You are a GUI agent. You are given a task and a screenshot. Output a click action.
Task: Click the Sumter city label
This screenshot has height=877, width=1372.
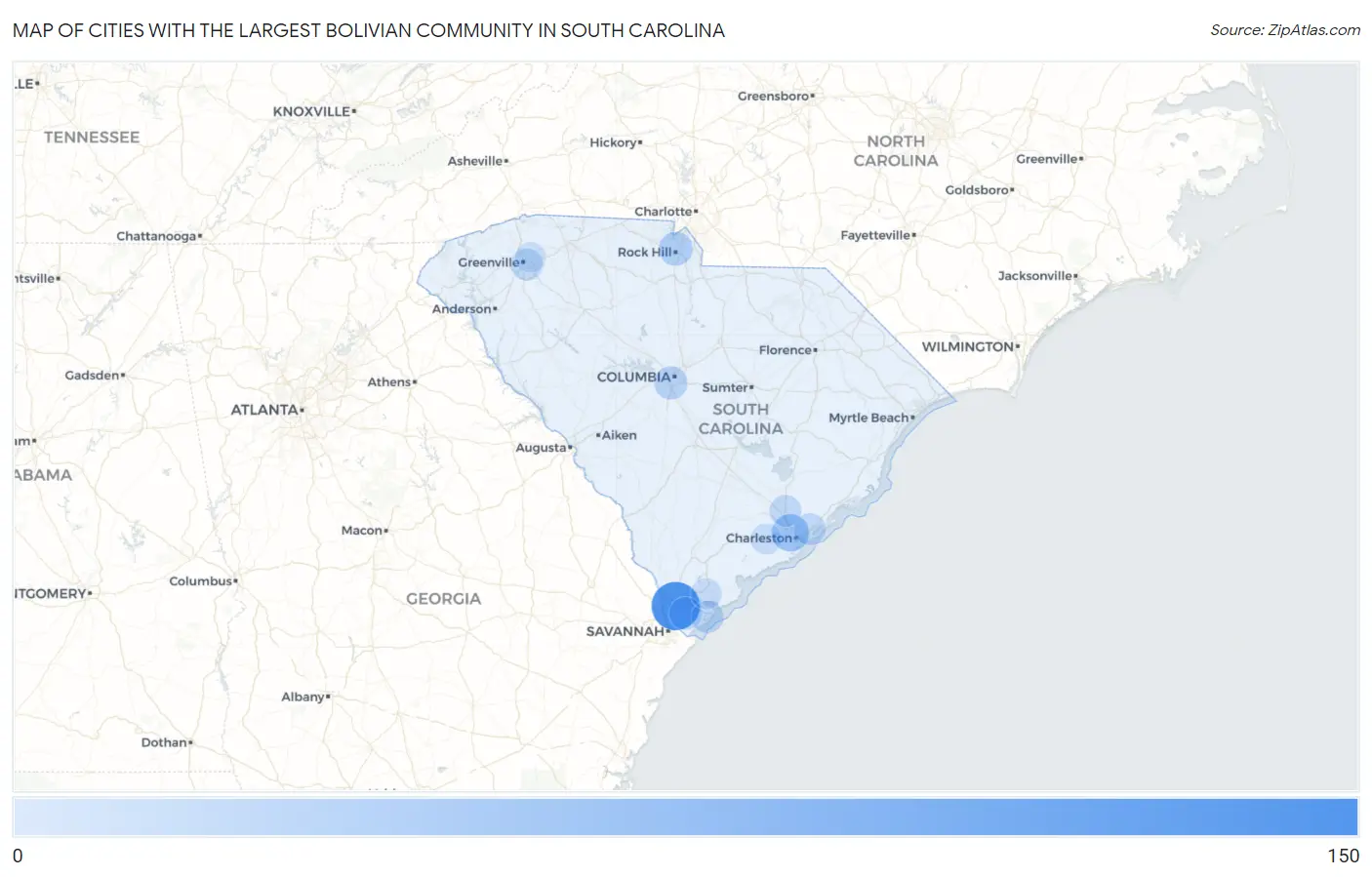(727, 387)
